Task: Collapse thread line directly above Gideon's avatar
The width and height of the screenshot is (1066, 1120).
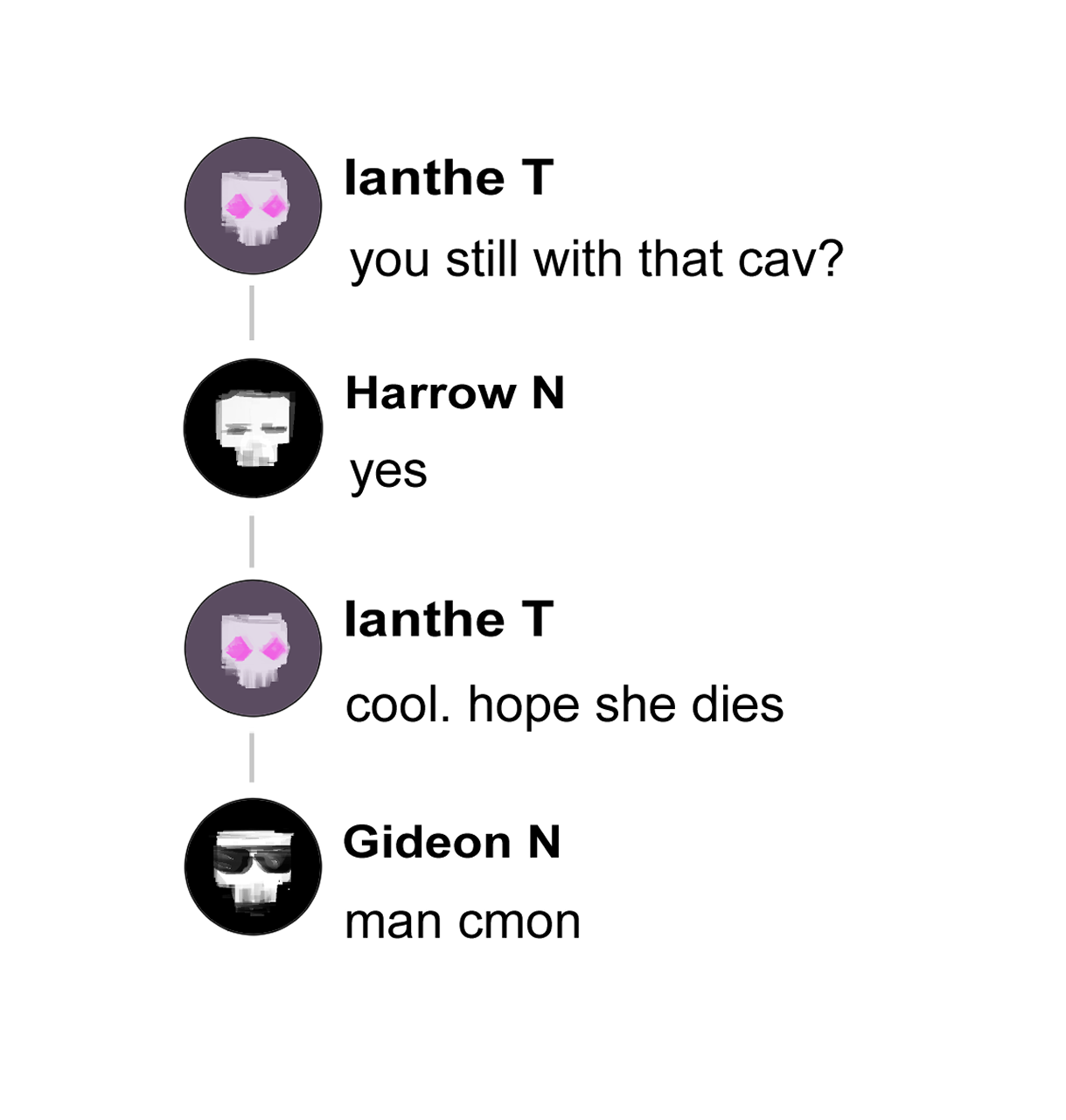Action: tap(252, 757)
